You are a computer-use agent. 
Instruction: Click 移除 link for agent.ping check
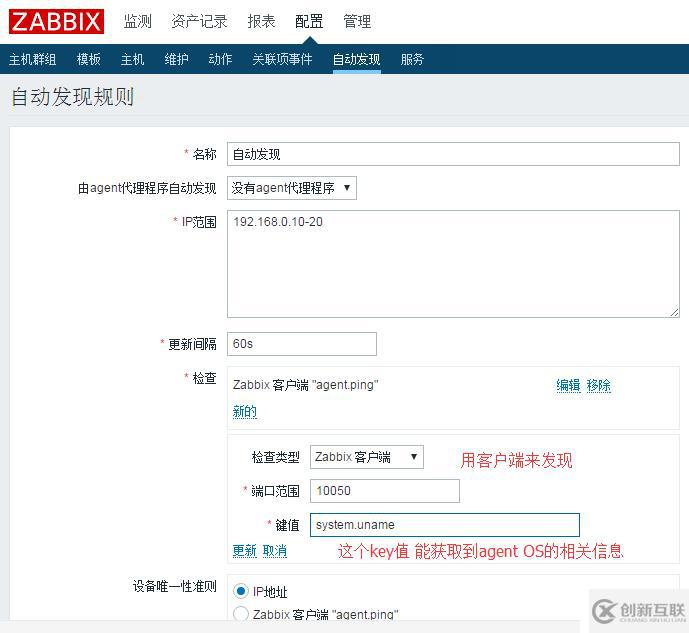[x=598, y=385]
